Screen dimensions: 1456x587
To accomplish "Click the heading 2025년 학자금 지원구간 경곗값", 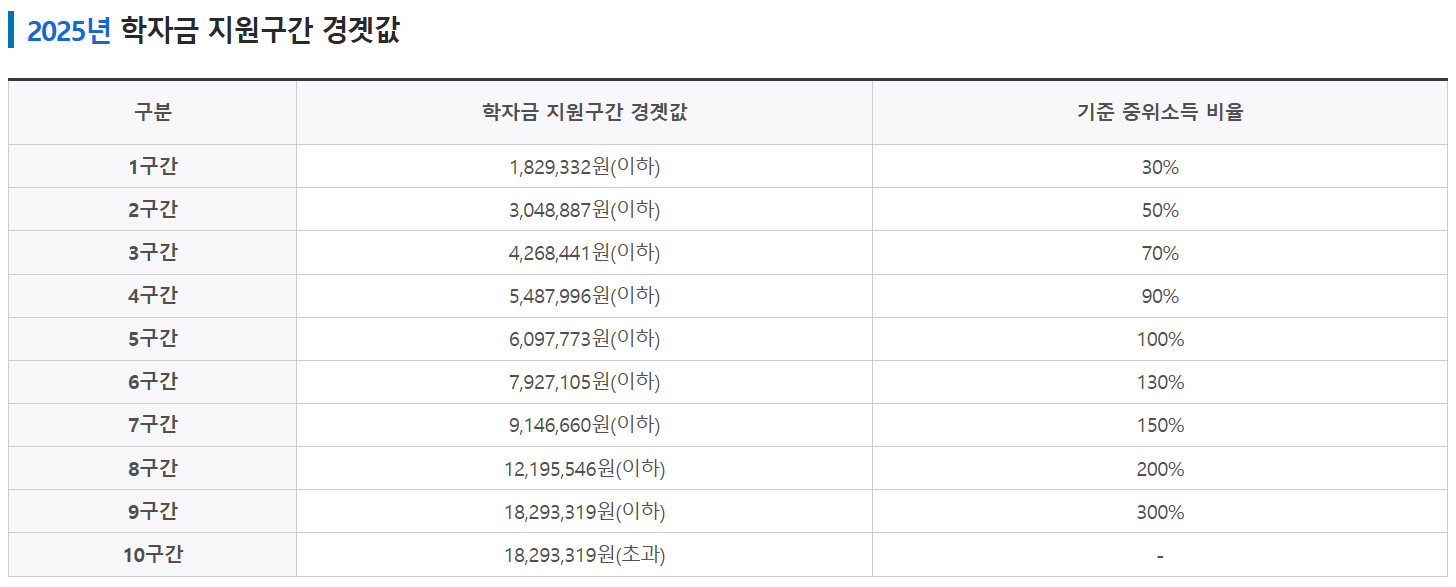I will (x=213, y=30).
